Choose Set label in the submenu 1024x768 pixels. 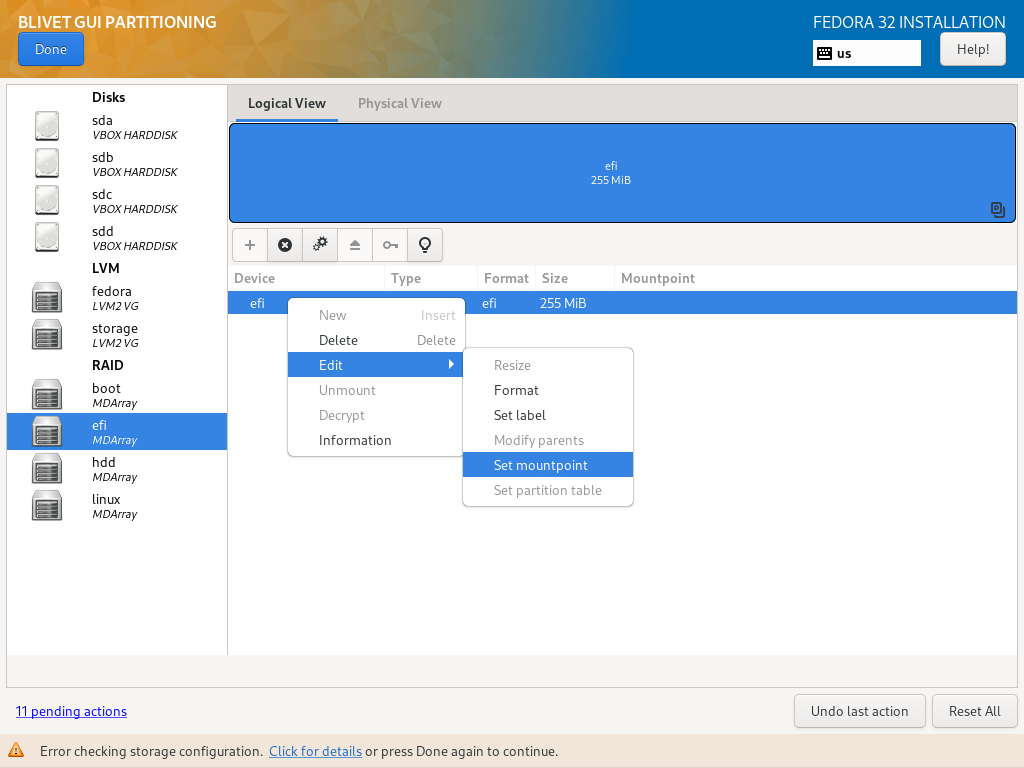click(x=520, y=415)
